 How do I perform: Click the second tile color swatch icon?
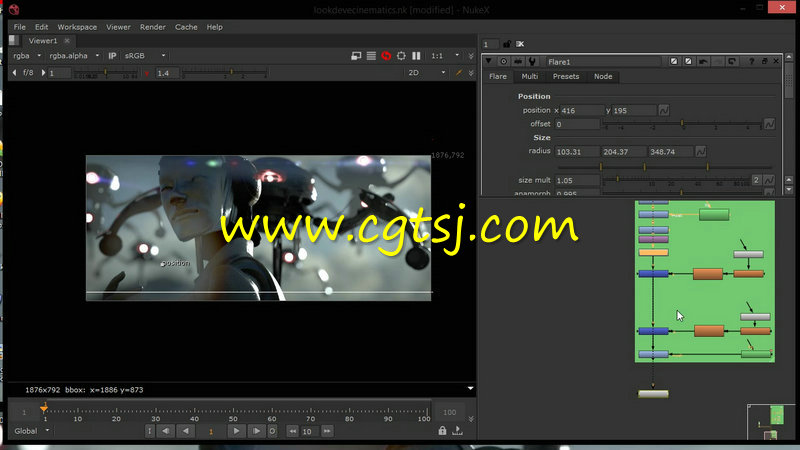pyautogui.click(x=688, y=61)
